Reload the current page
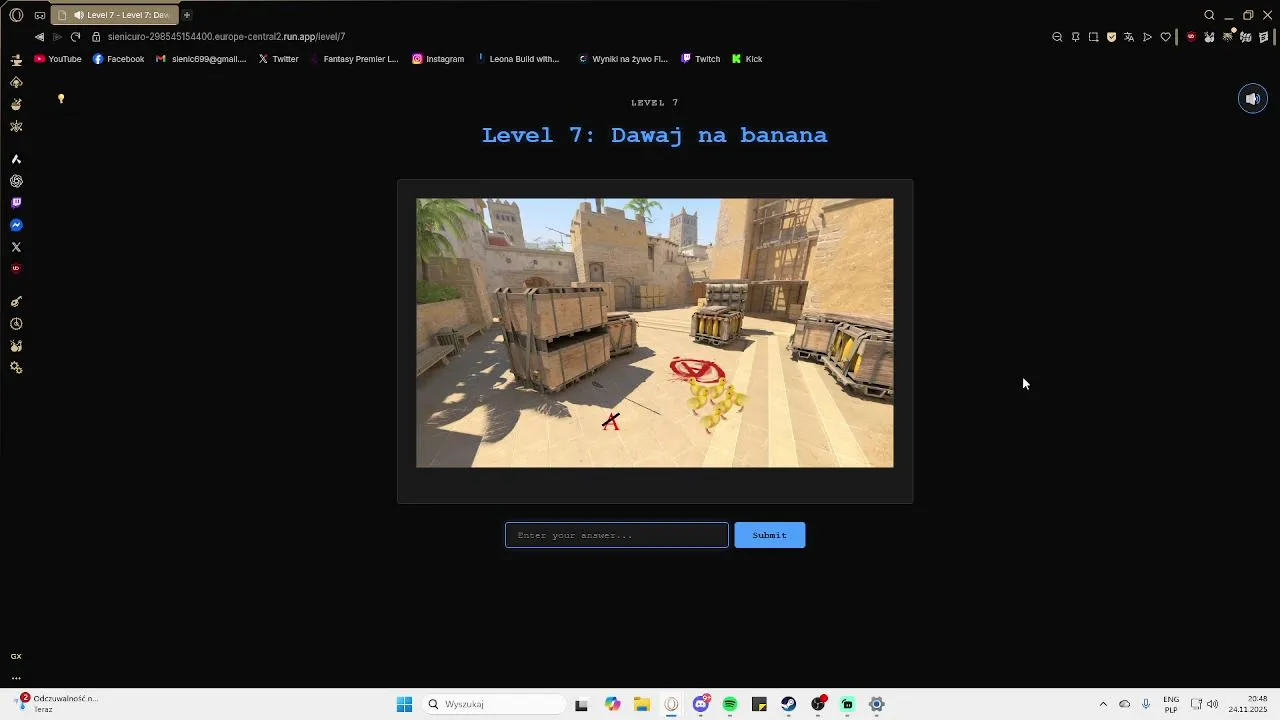The width and height of the screenshot is (1280, 720). pos(75,37)
